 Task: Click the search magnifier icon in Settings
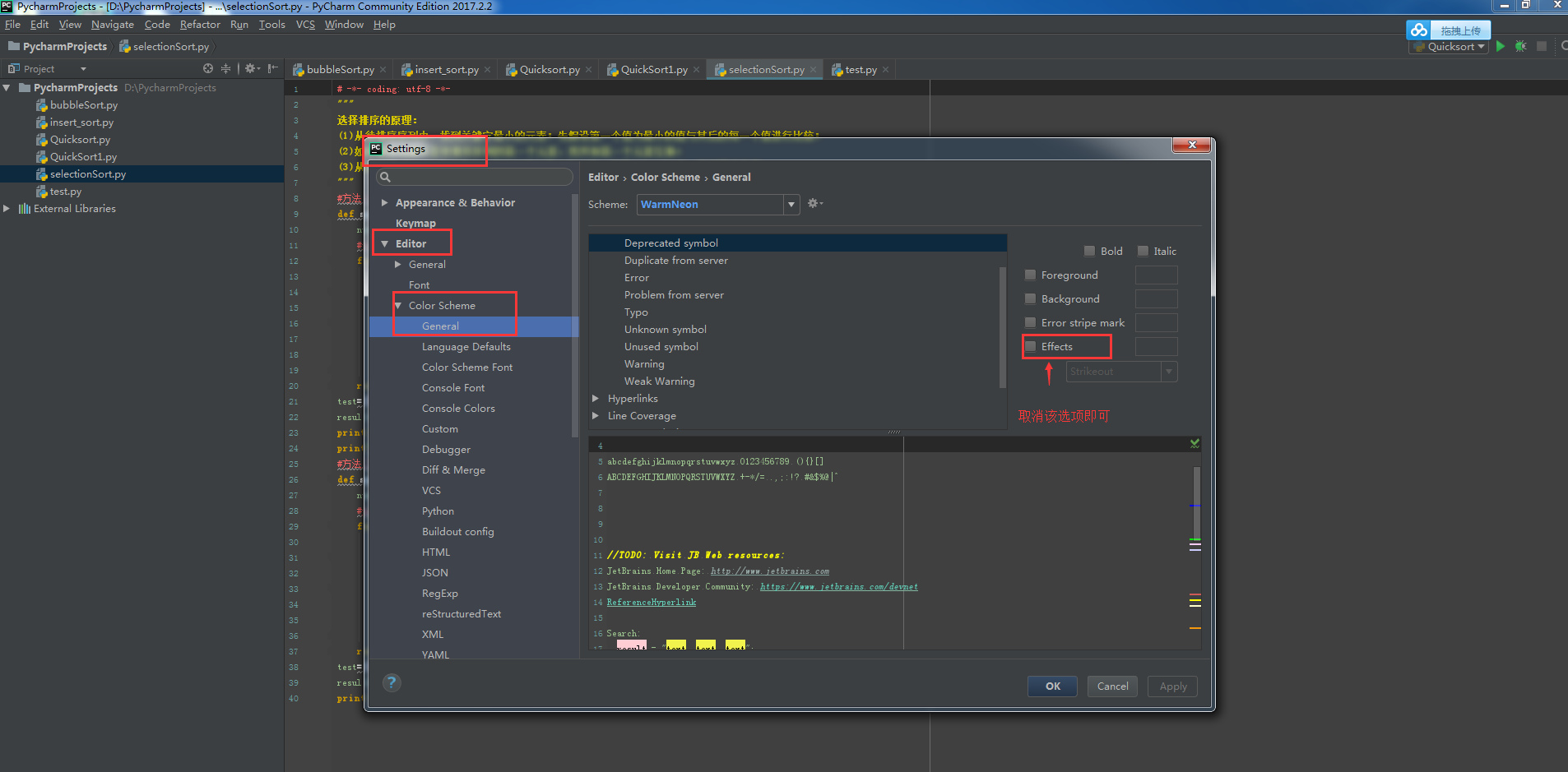385,177
